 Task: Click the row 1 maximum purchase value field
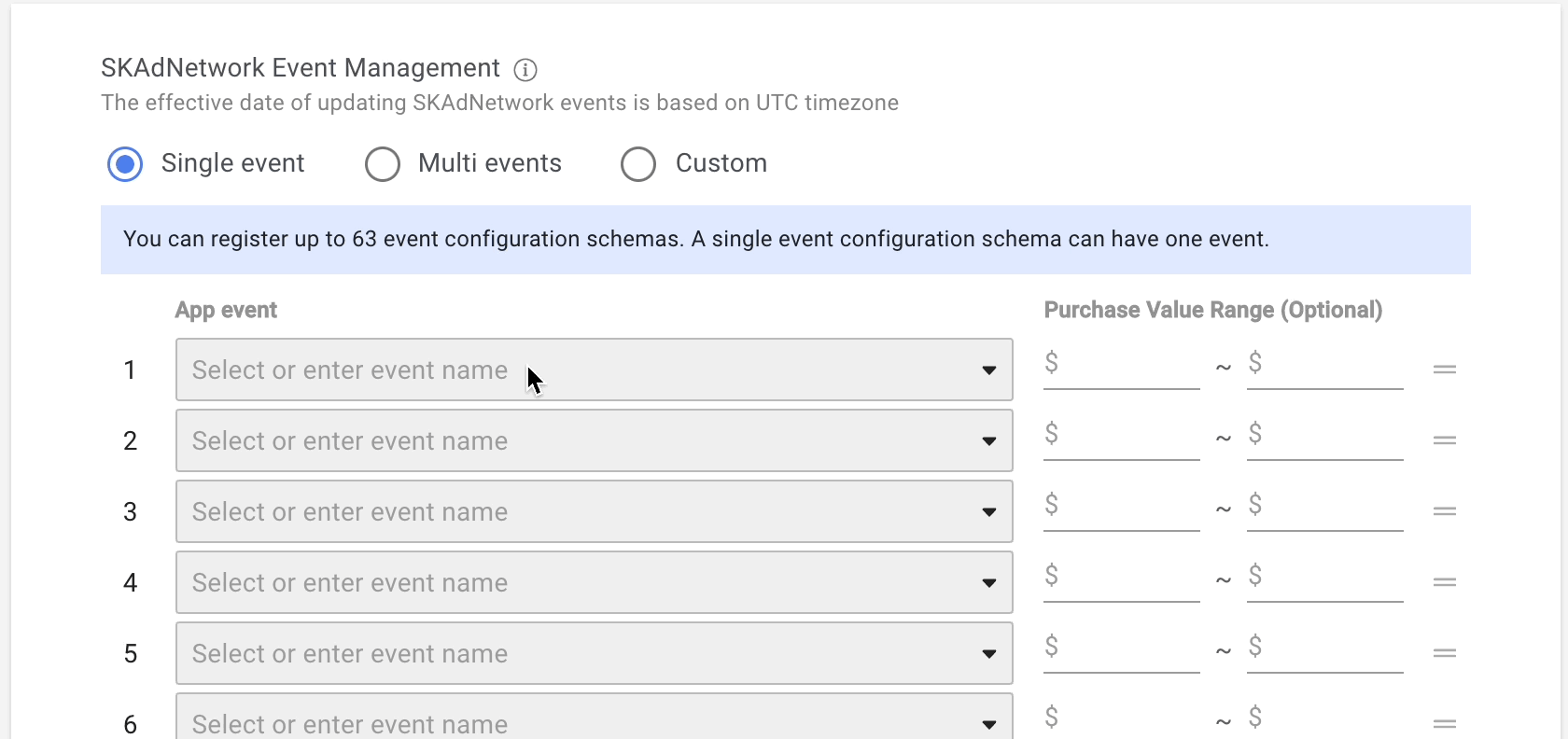tap(1325, 366)
